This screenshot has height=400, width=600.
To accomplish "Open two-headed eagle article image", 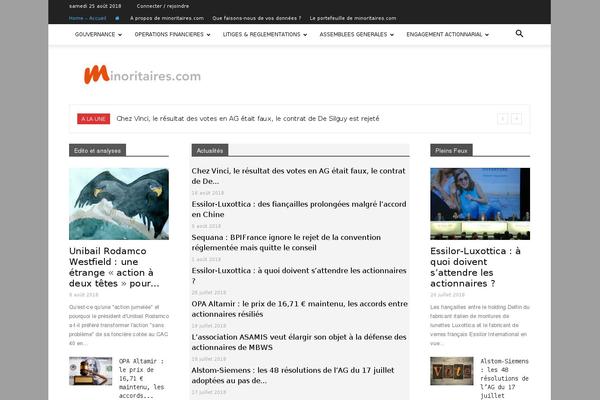I will tap(119, 204).
